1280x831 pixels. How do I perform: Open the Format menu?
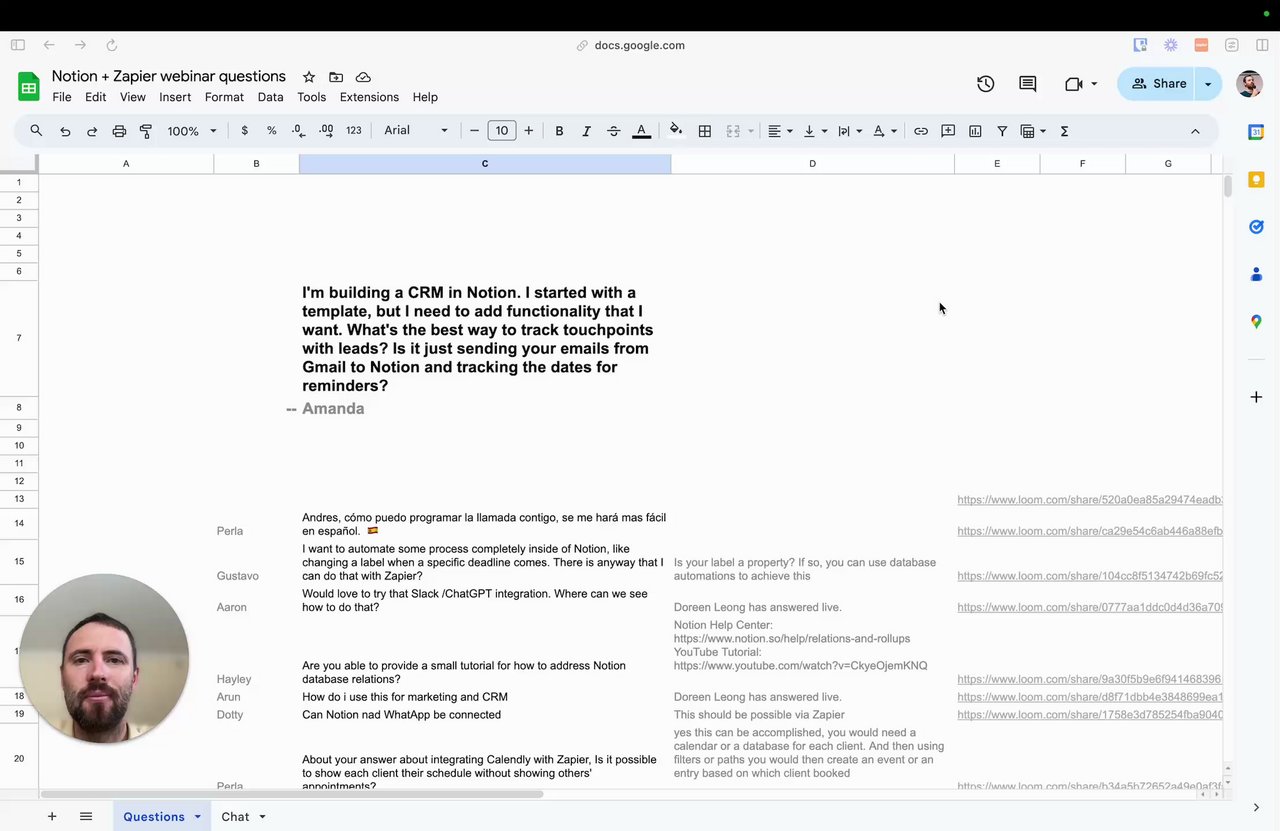[x=224, y=97]
